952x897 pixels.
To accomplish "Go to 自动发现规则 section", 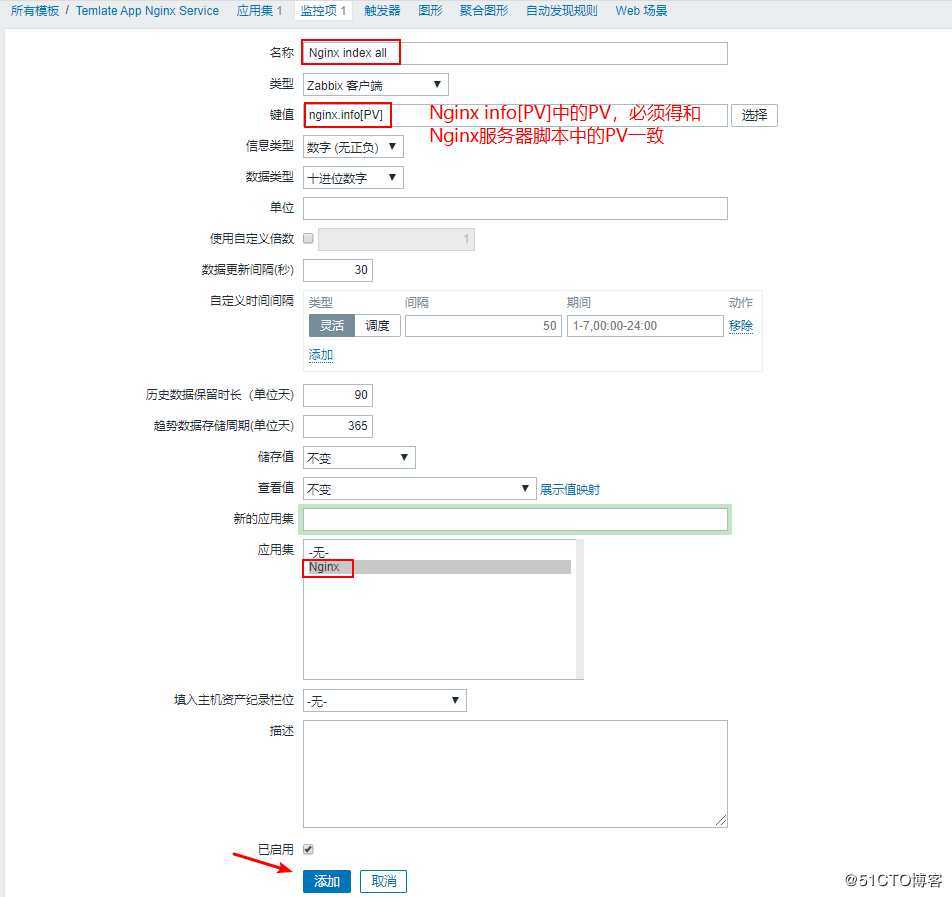I will coord(560,10).
